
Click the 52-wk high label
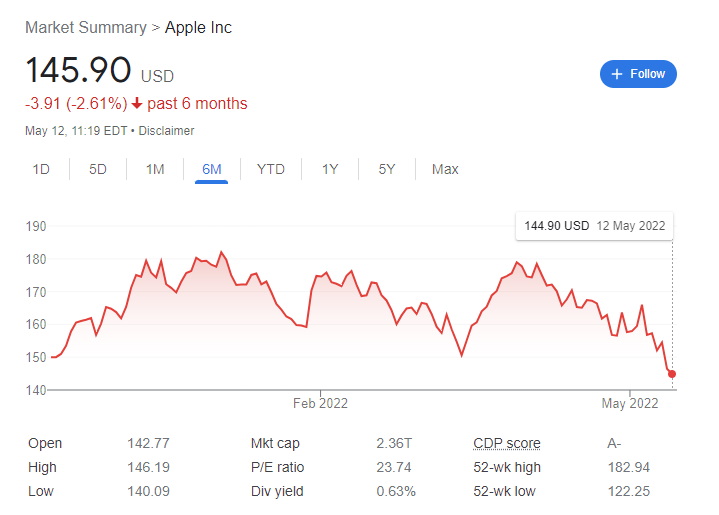pos(507,467)
